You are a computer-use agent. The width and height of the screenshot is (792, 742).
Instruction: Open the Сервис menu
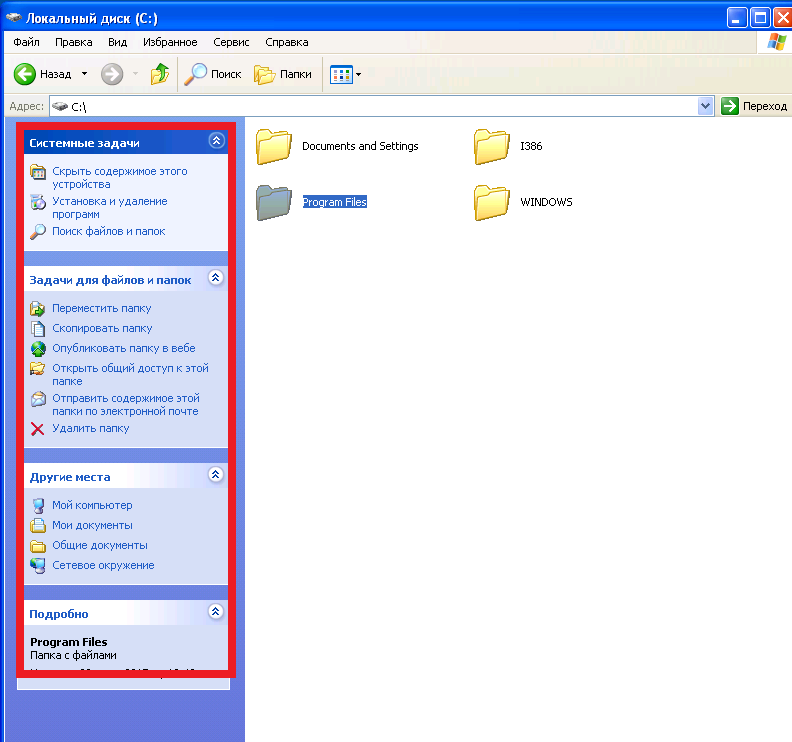pyautogui.click(x=231, y=42)
